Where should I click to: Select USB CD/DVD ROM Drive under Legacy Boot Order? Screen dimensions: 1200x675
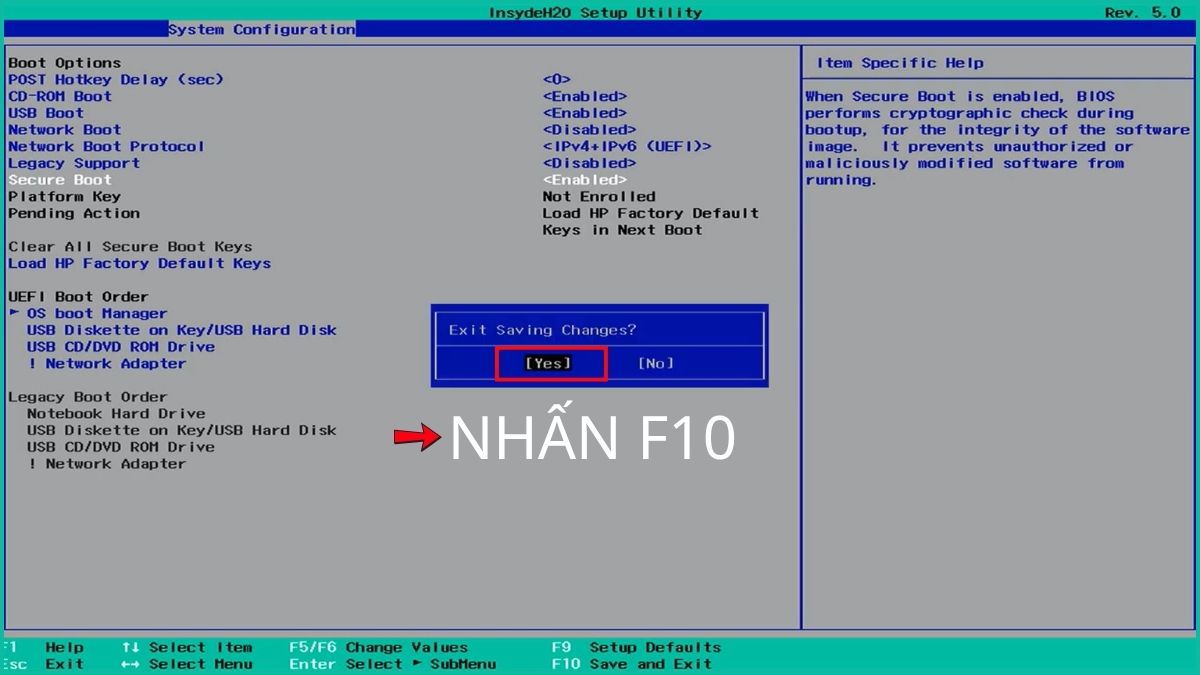click(x=121, y=447)
